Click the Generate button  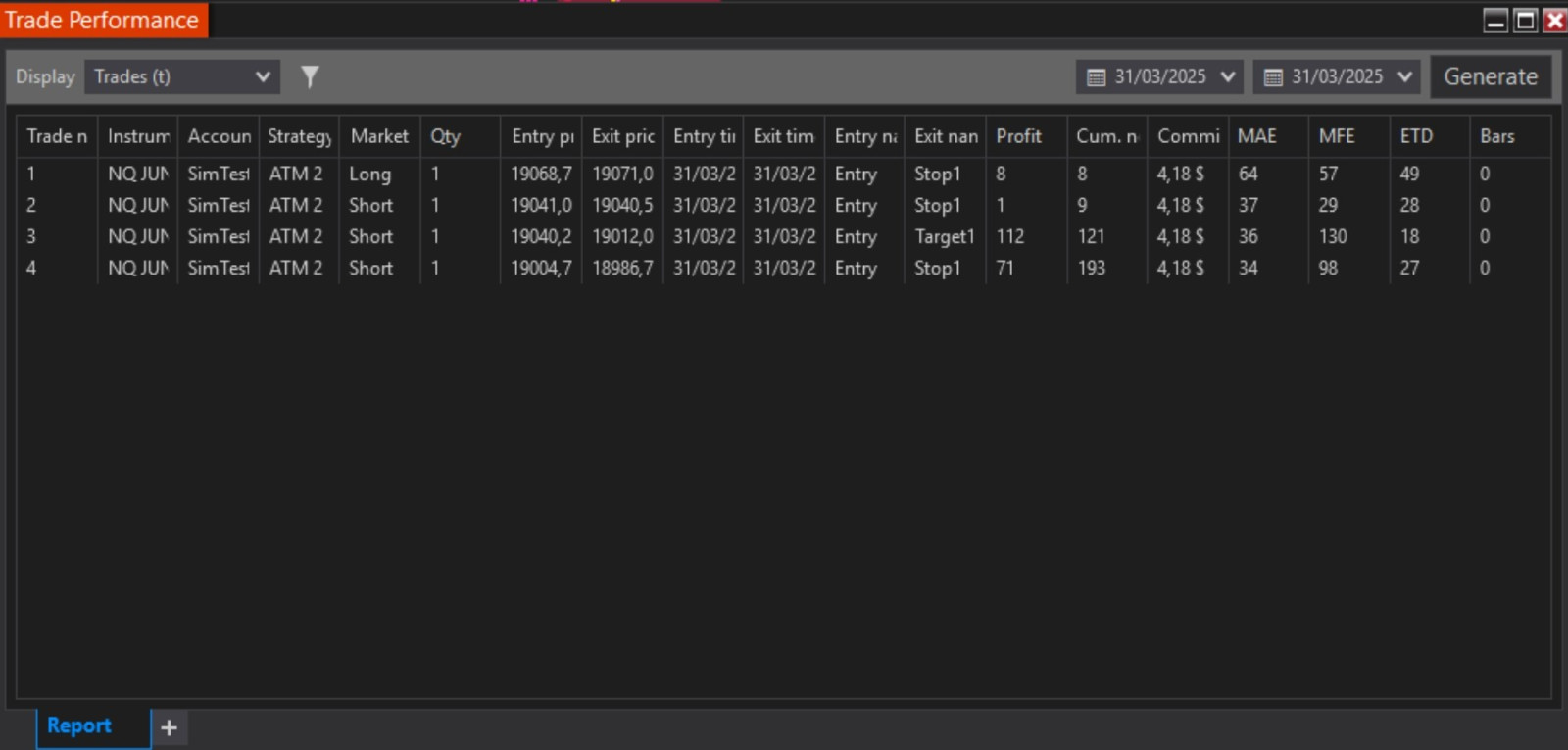coord(1491,76)
